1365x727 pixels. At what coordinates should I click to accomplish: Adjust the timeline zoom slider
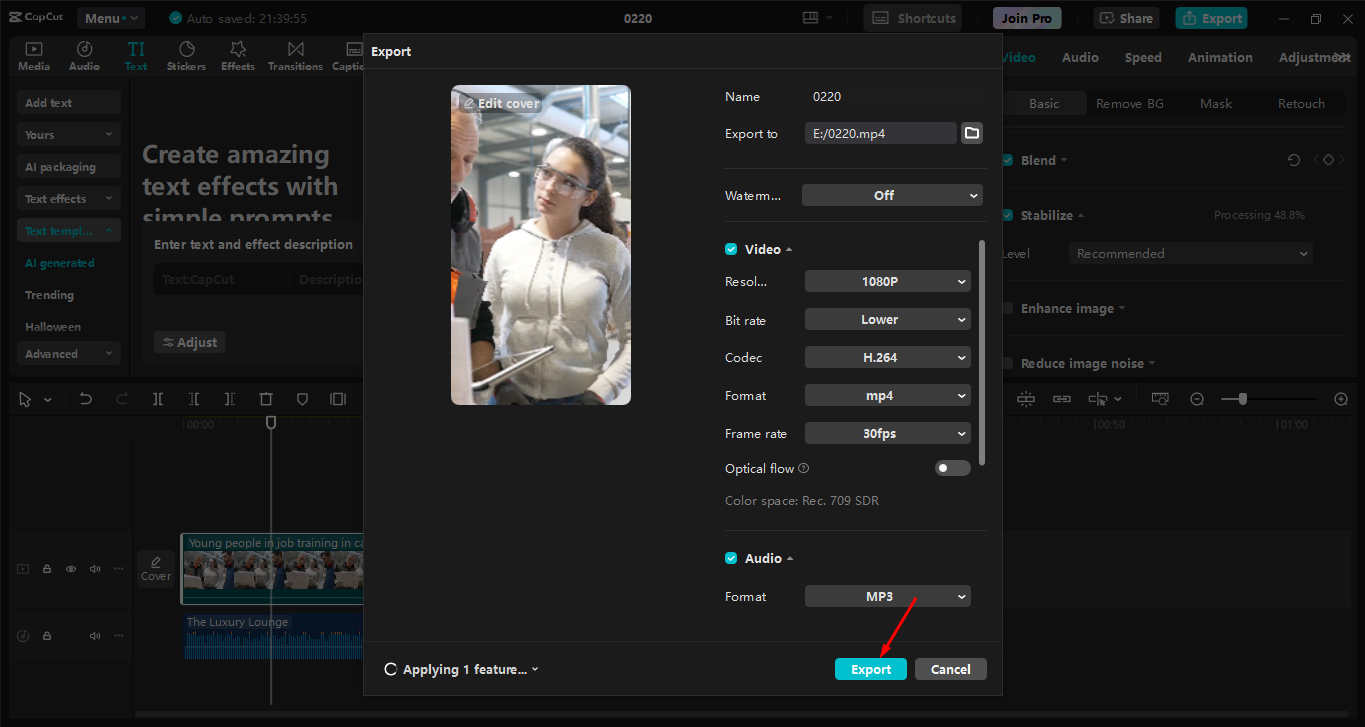pyautogui.click(x=1242, y=398)
